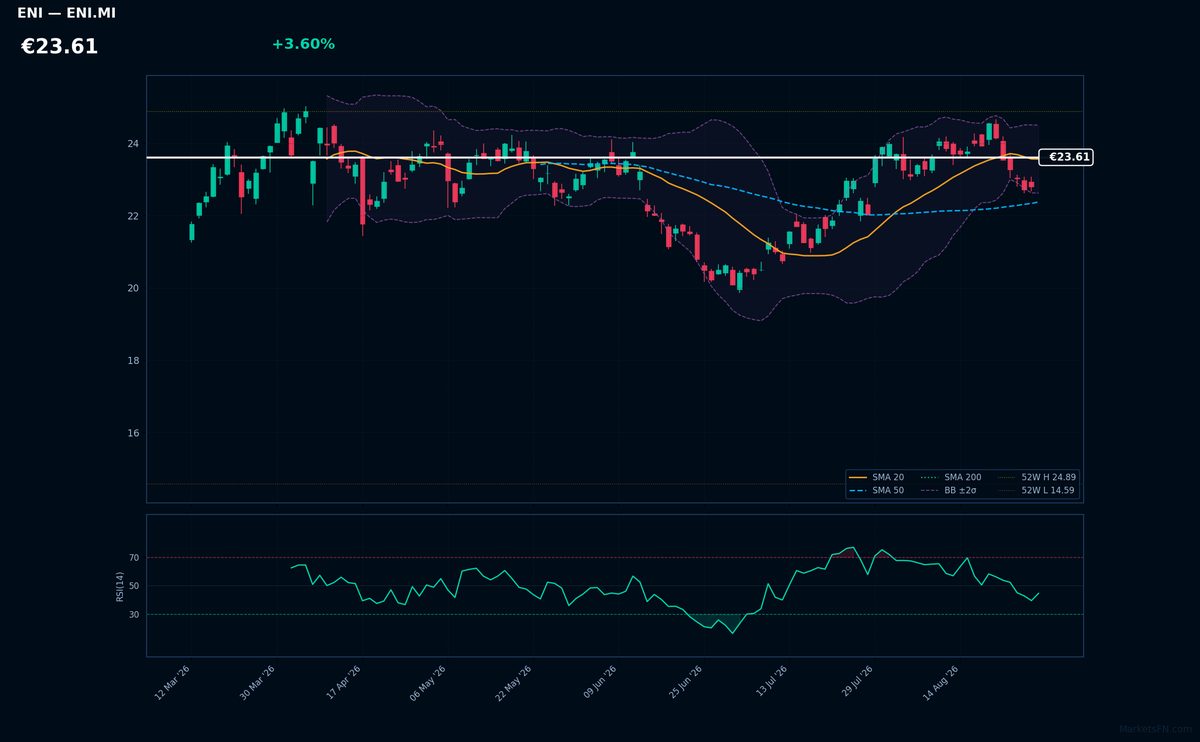Click the 16 price axis label
This screenshot has width=1200, height=742.
pos(133,433)
